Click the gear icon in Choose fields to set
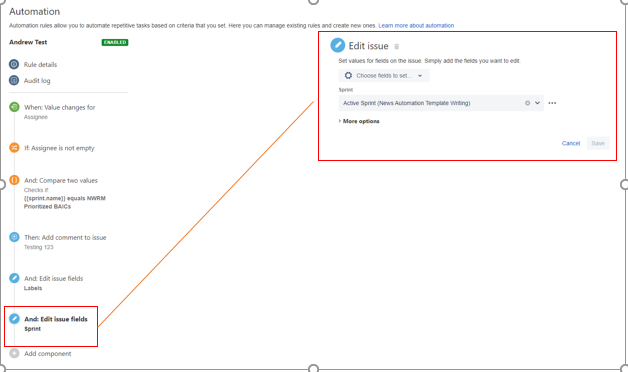 (348, 75)
